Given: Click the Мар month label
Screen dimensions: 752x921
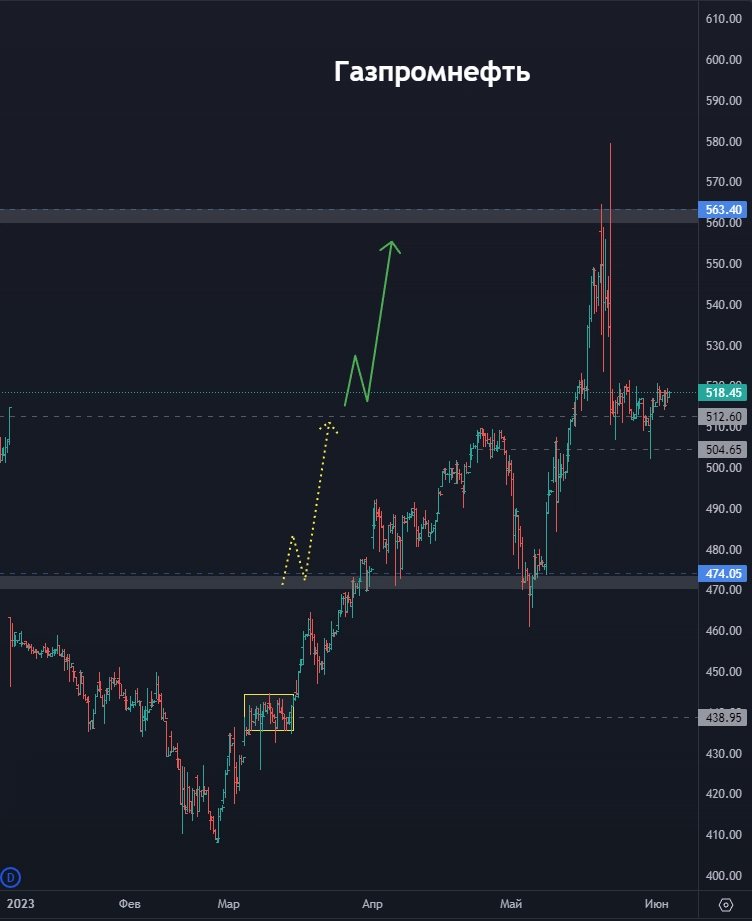Looking at the screenshot, I should coord(229,904).
